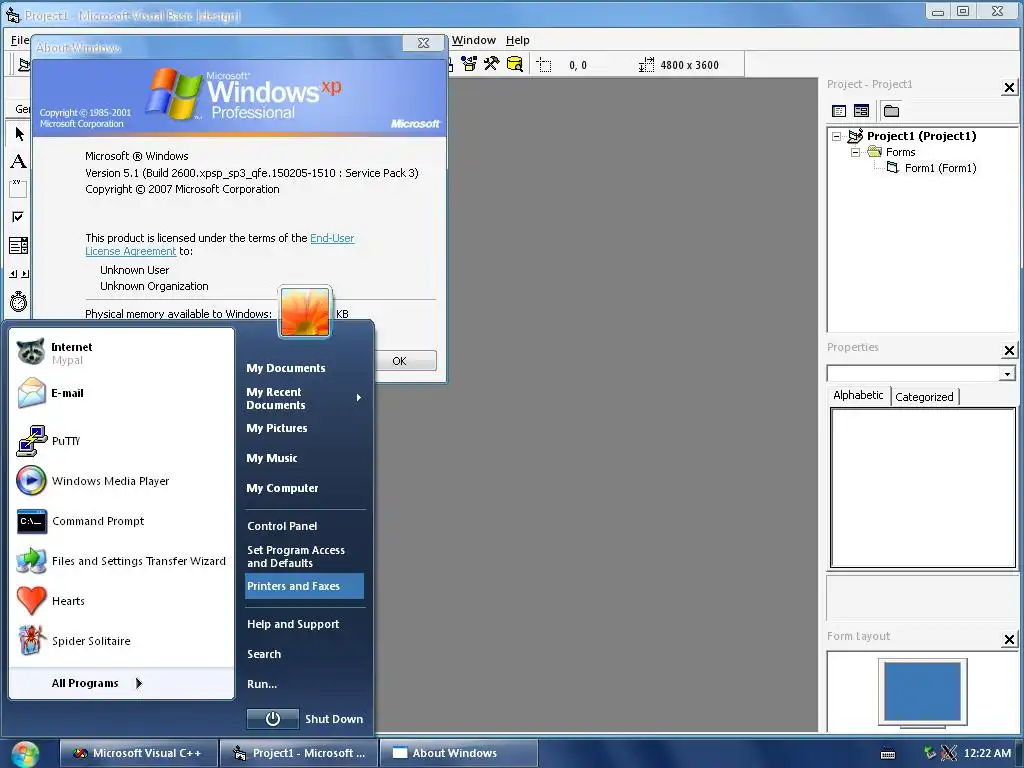The width and height of the screenshot is (1024, 768).
Task: Open Windows Media Player from Start menu
Action: 122,481
